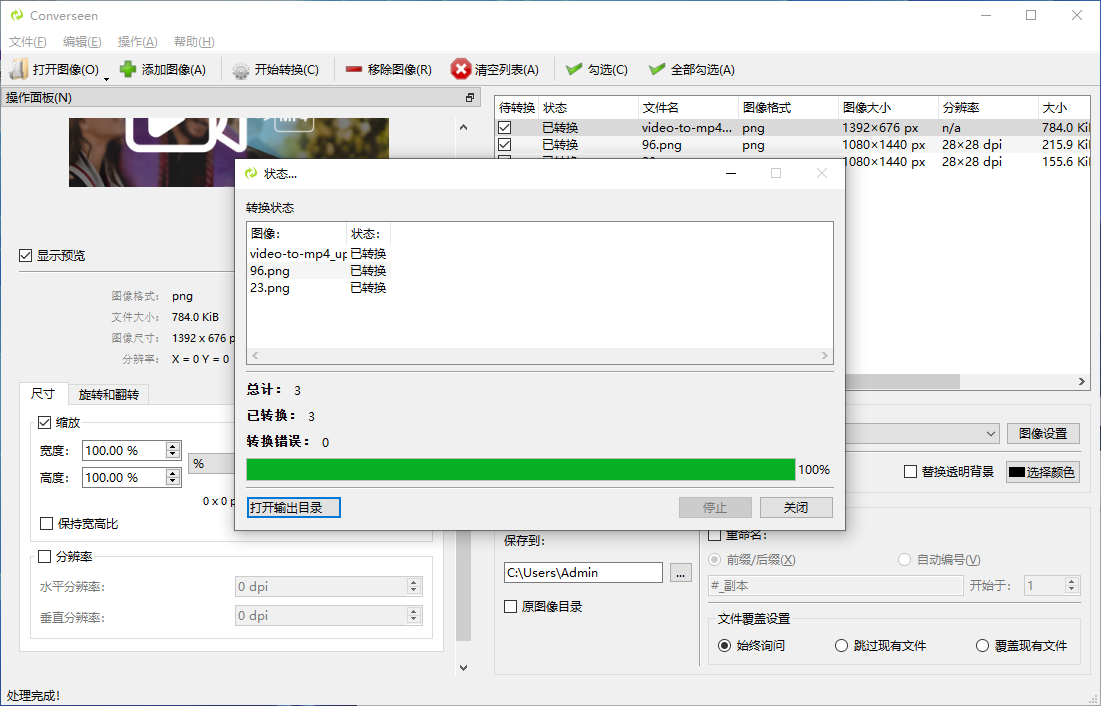1101x706 pixels.
Task: Click the Start Conversion (开始转换) gear icon
Action: tap(241, 70)
